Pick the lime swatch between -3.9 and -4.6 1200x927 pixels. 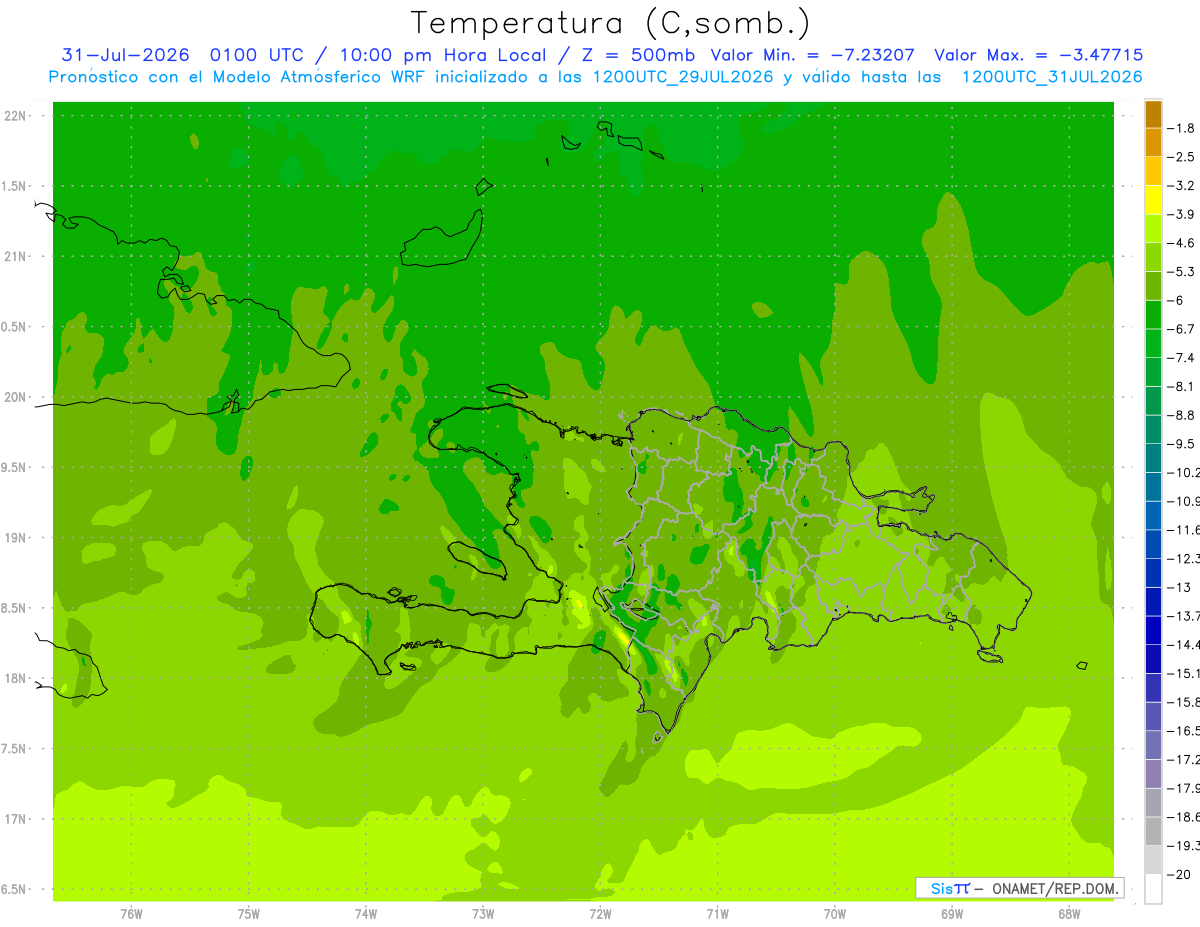pos(1153,229)
